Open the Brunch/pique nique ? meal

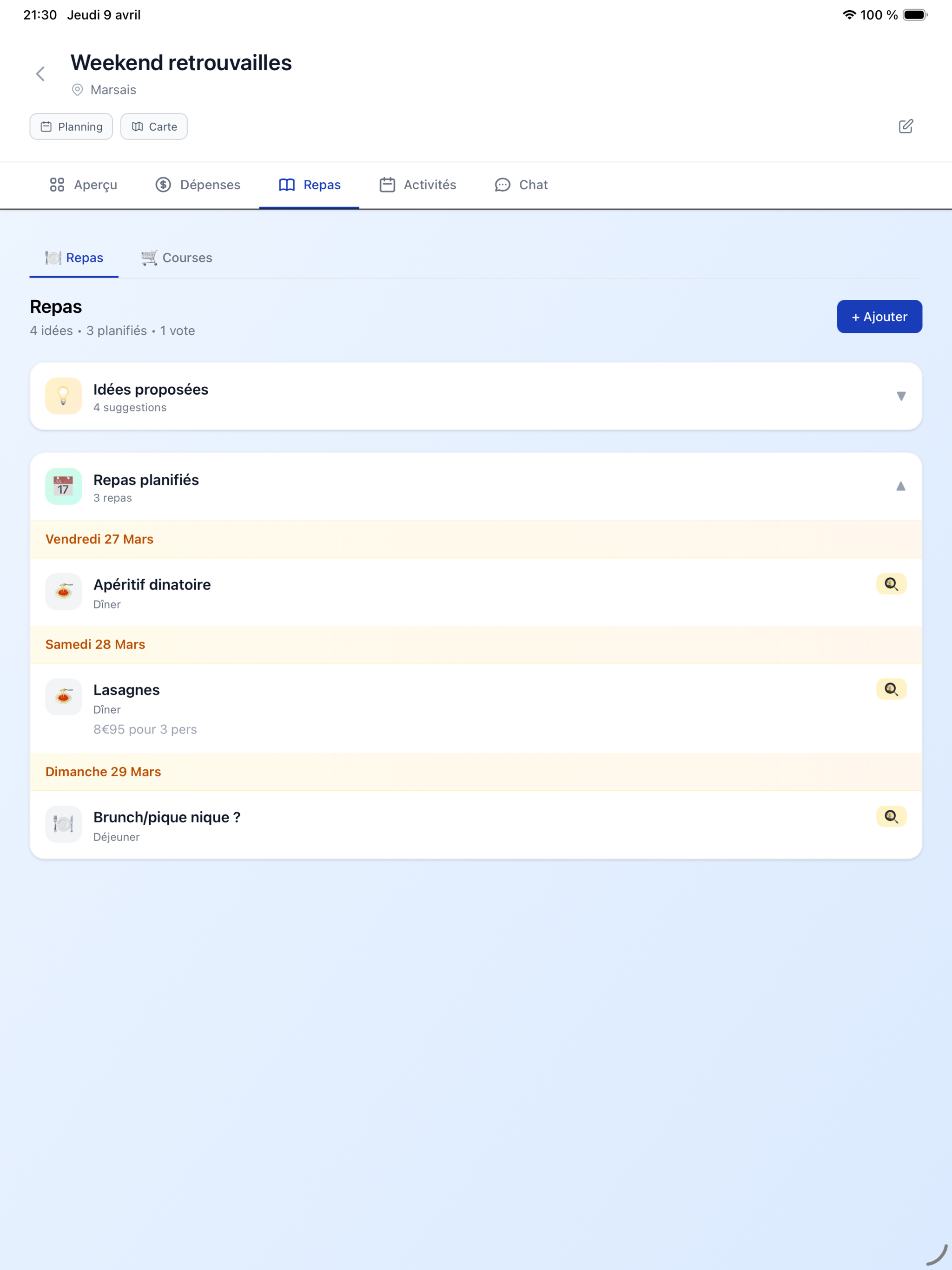point(476,825)
